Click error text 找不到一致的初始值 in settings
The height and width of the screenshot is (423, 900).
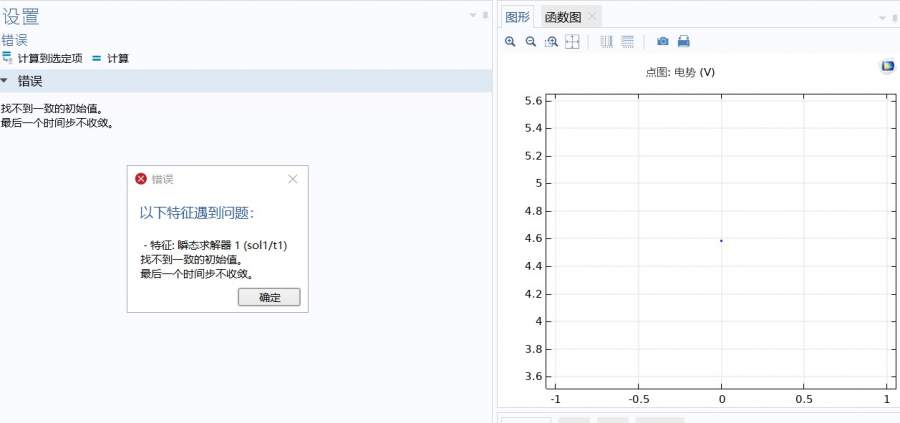(x=52, y=108)
